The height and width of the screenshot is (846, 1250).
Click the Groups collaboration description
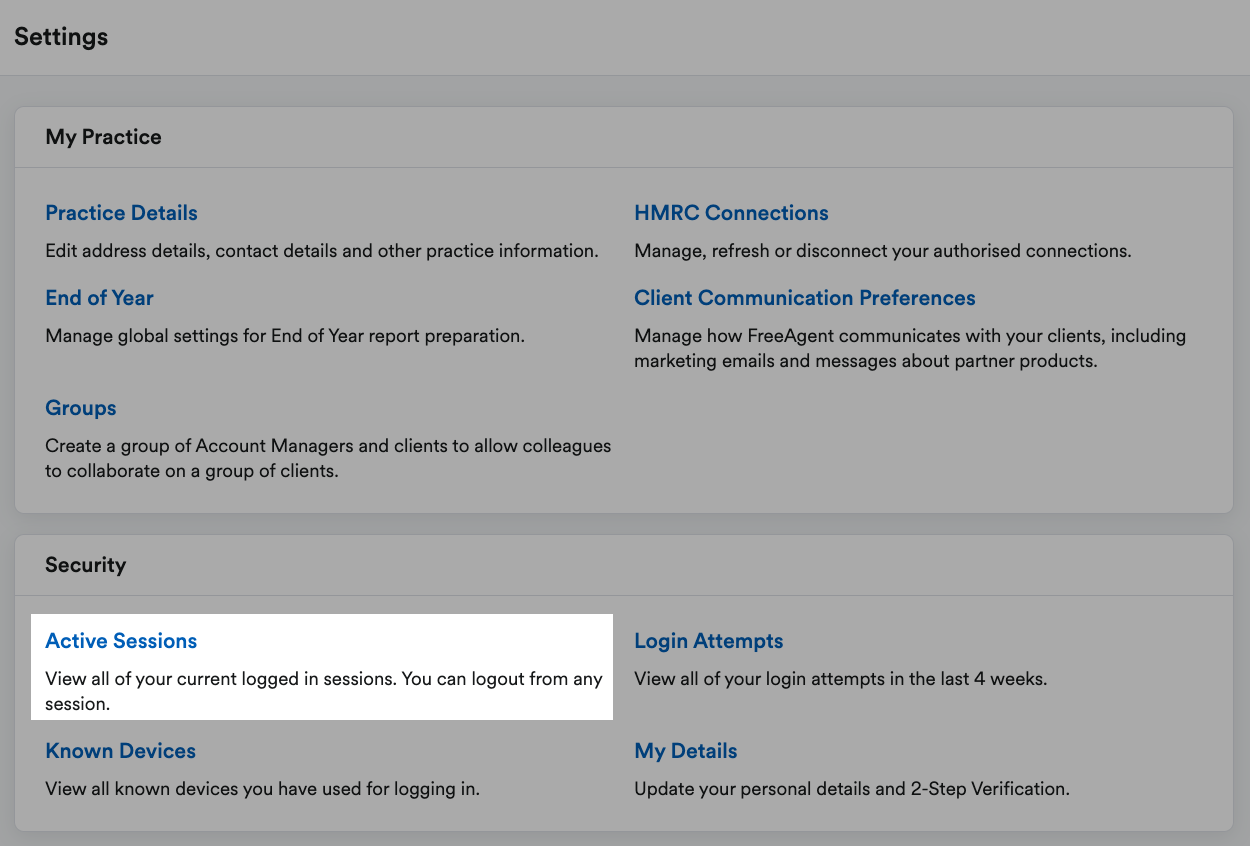tap(328, 458)
